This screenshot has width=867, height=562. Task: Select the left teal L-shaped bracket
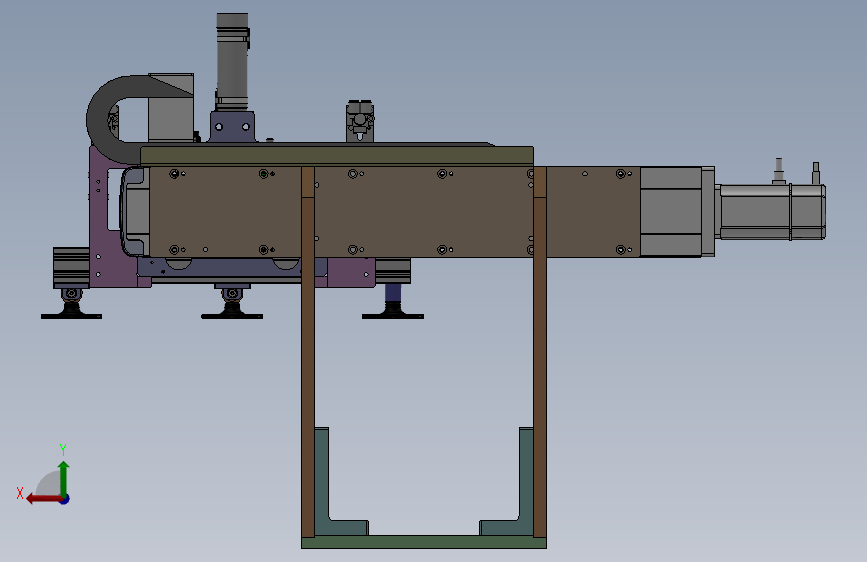[x=322, y=481]
